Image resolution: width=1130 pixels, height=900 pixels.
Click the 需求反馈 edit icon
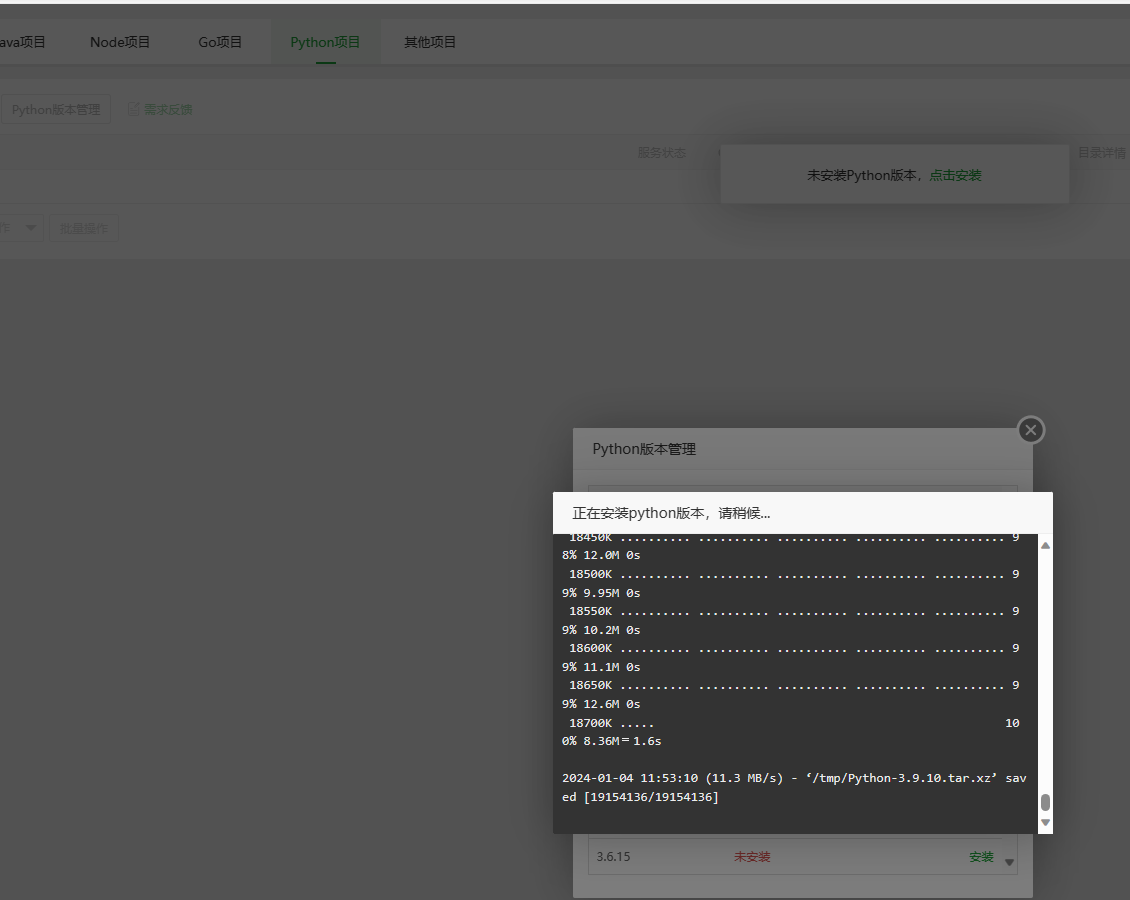pyautogui.click(x=133, y=109)
